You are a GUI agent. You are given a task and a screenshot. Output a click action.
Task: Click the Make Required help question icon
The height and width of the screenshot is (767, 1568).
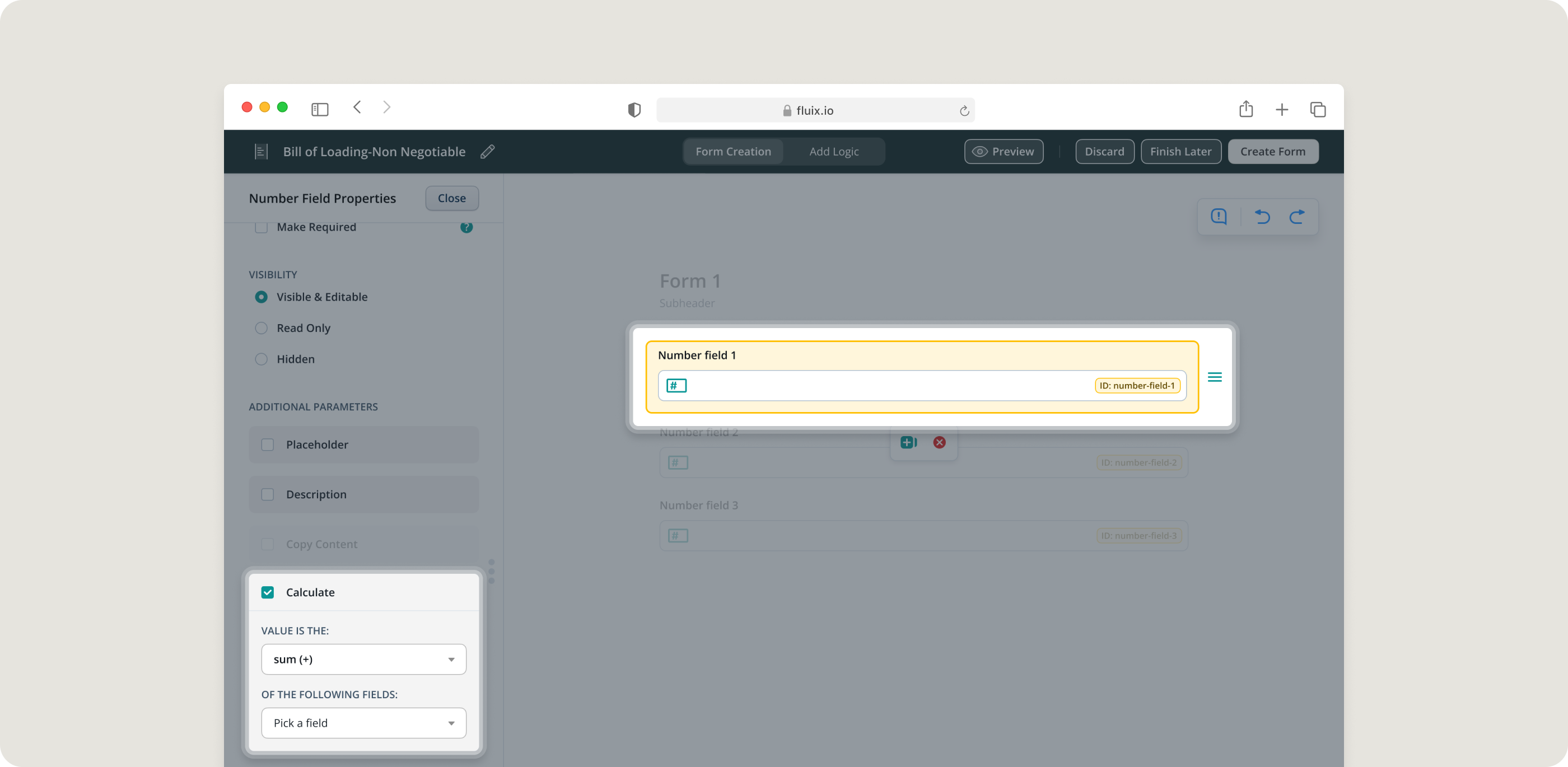coord(466,227)
